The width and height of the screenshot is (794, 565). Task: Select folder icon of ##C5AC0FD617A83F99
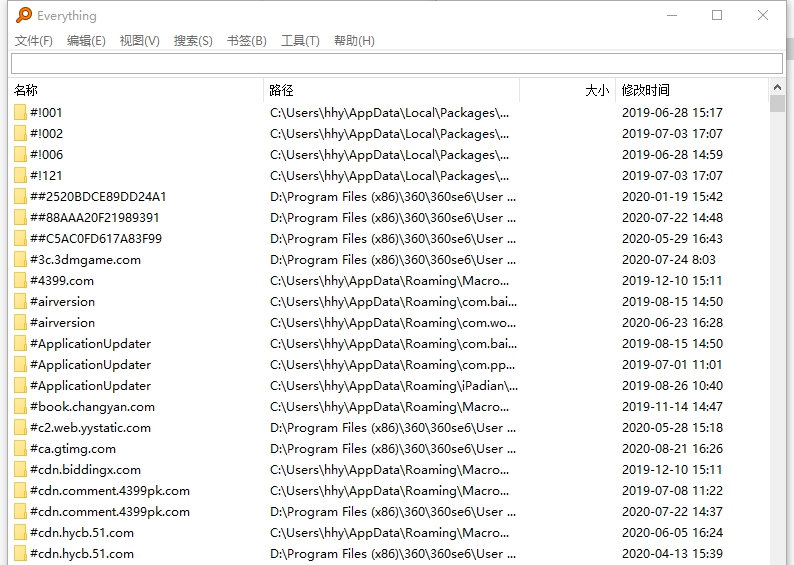[x=20, y=238]
